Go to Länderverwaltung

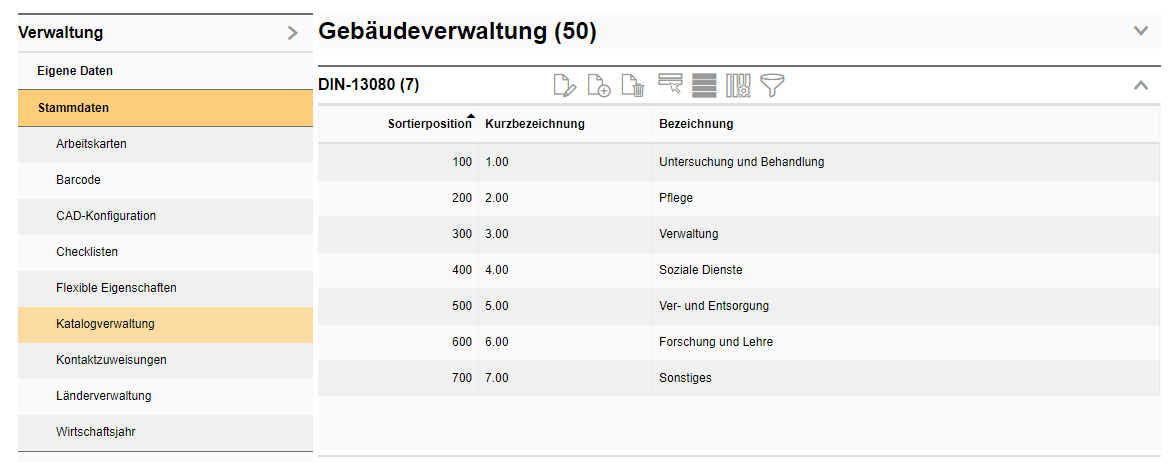tap(103, 396)
